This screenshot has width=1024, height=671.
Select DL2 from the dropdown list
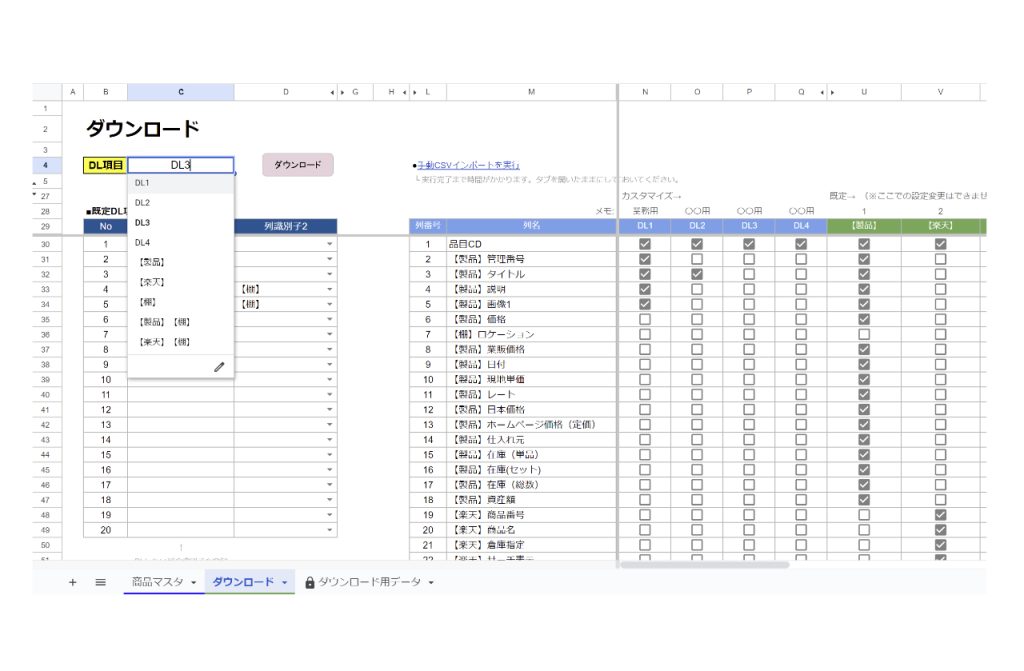(142, 203)
